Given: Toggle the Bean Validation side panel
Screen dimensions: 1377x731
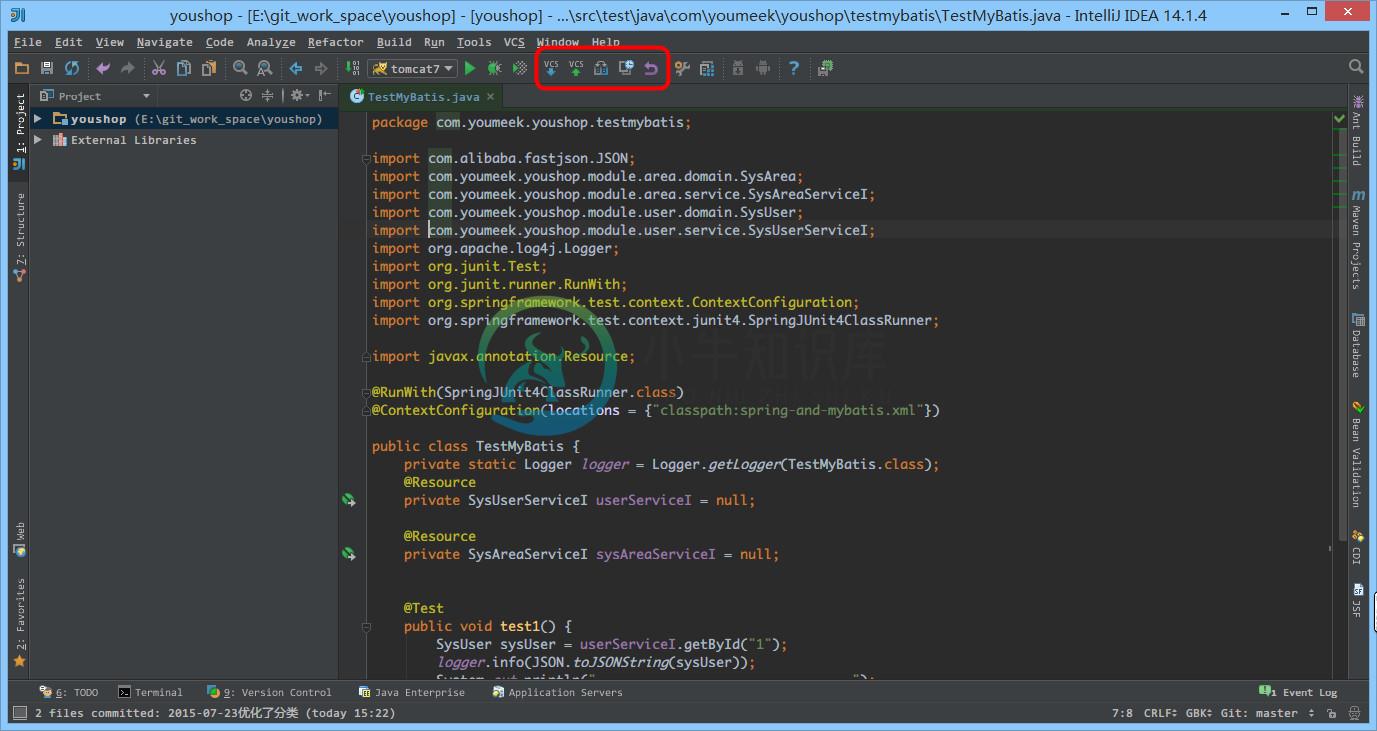Looking at the screenshot, I should [1357, 454].
